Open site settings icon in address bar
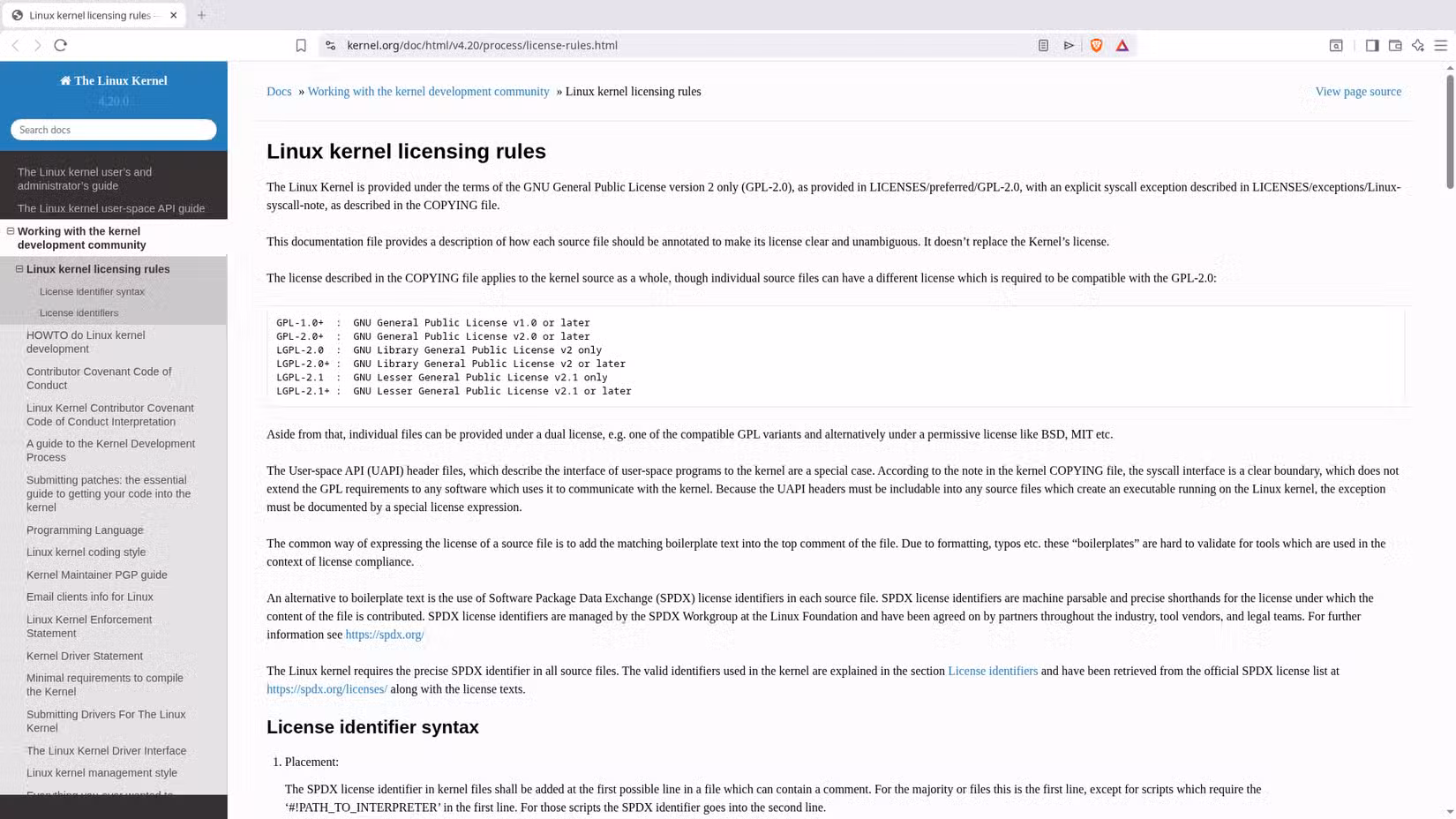Image resolution: width=1456 pixels, height=819 pixels. [330, 45]
